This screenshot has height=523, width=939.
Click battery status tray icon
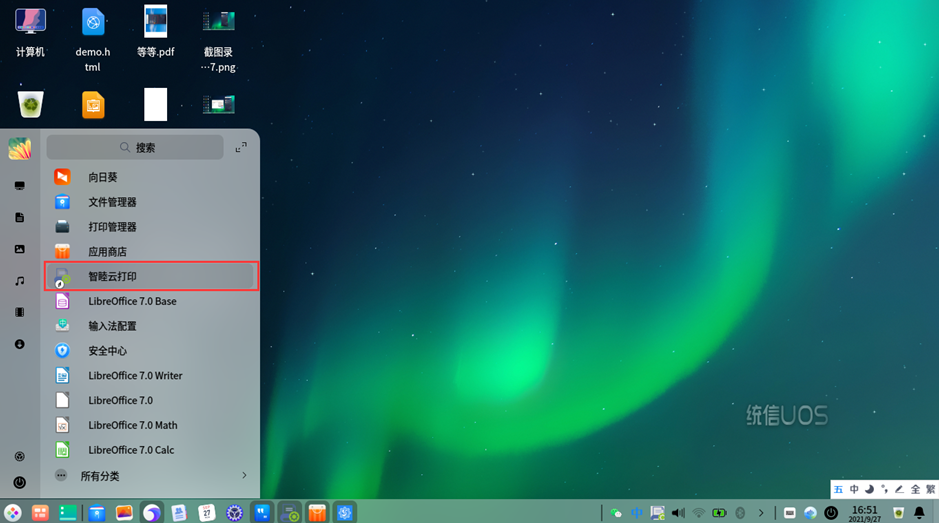(719, 513)
